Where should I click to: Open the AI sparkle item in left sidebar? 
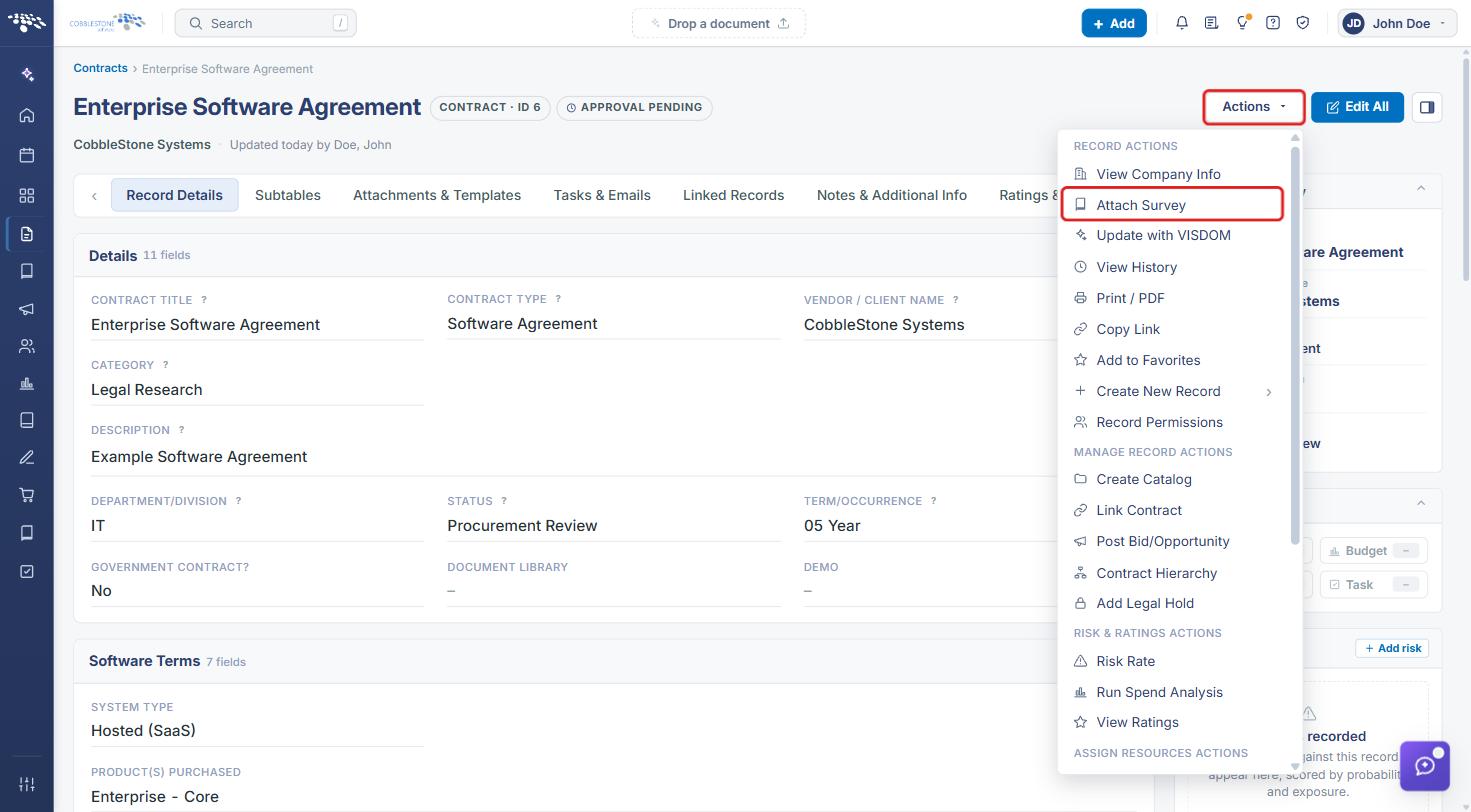[x=27, y=74]
